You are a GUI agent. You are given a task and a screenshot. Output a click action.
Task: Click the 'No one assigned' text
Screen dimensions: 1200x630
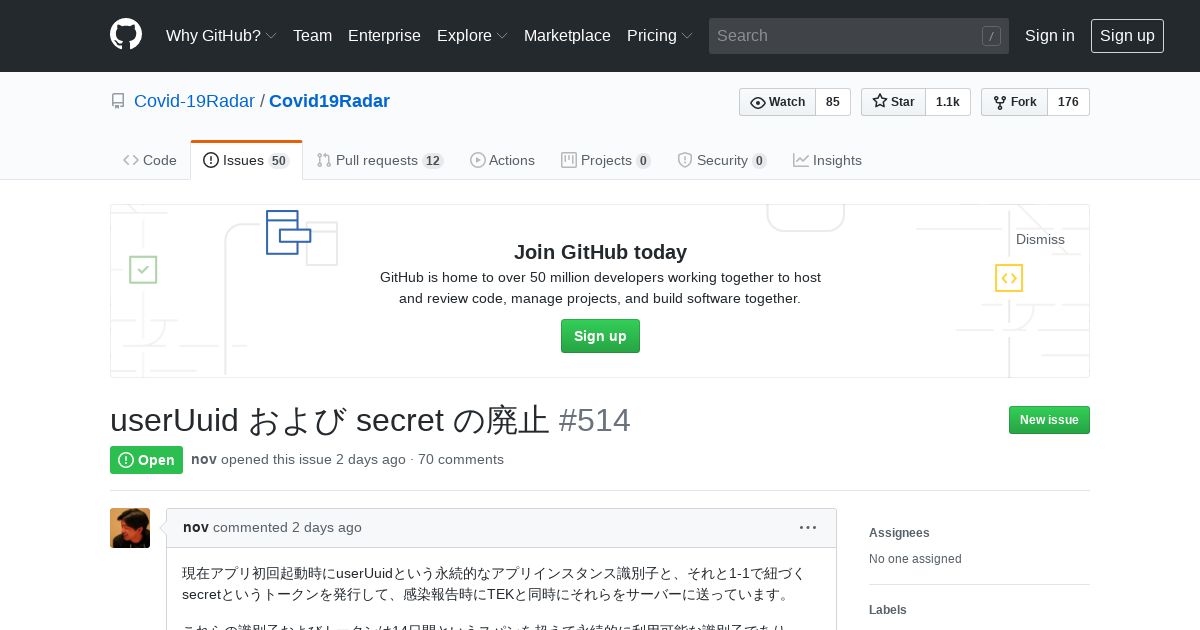[x=915, y=559]
